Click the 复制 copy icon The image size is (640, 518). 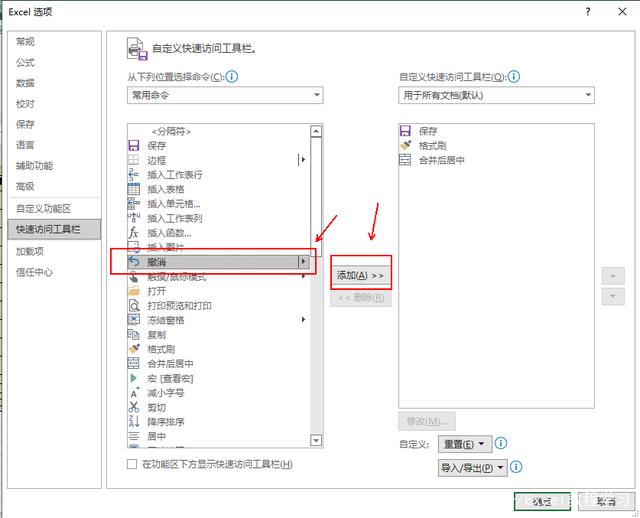[133, 334]
